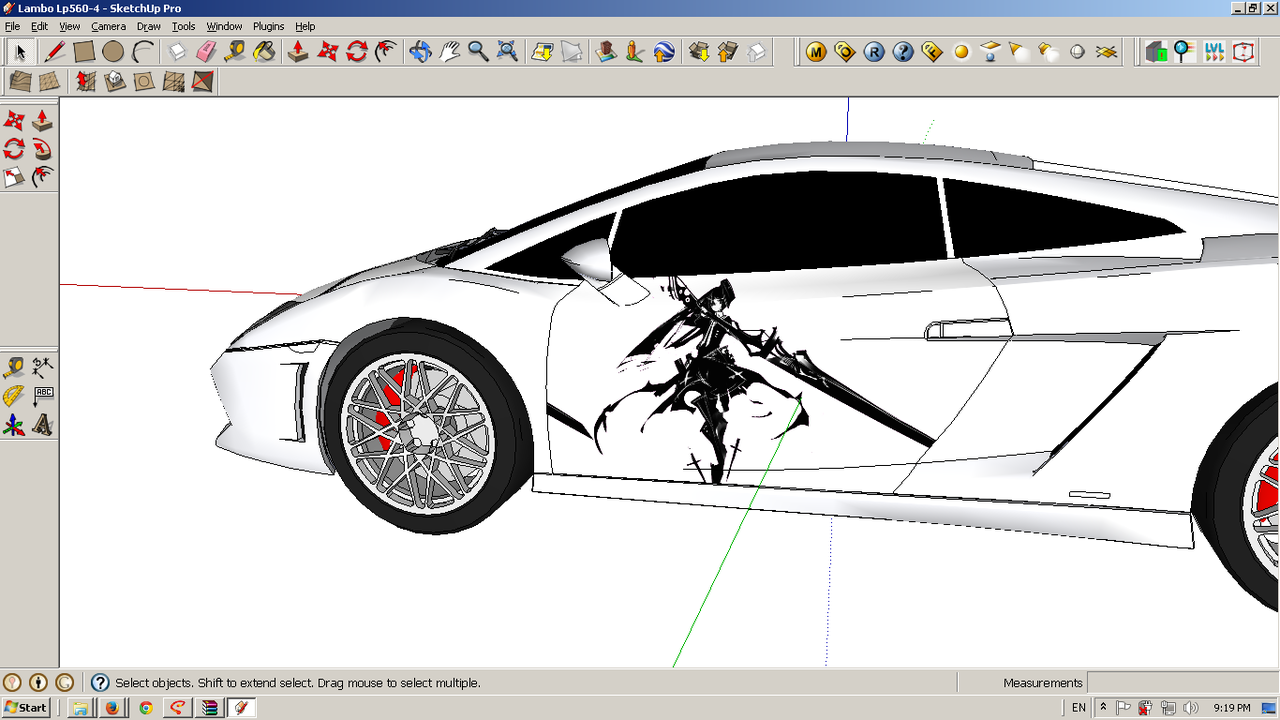Click the Windows Start button
Viewport: 1280px width, 720px height.
(x=26, y=707)
